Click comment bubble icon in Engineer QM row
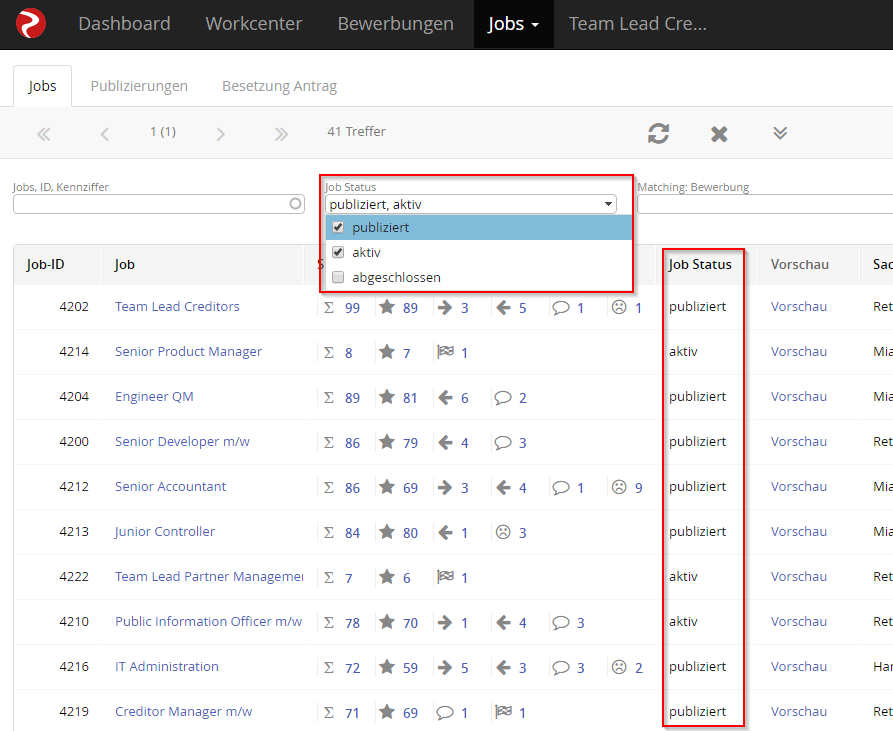Image resolution: width=893 pixels, height=731 pixels. coord(503,397)
